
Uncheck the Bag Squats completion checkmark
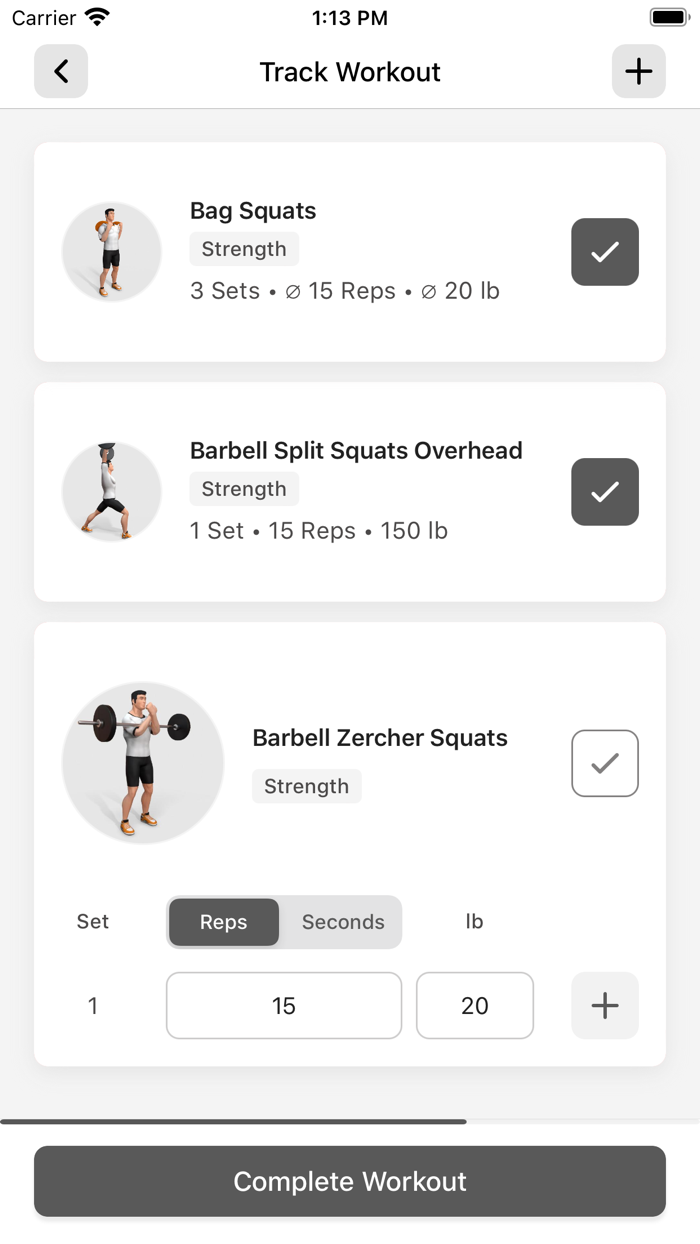coord(604,252)
